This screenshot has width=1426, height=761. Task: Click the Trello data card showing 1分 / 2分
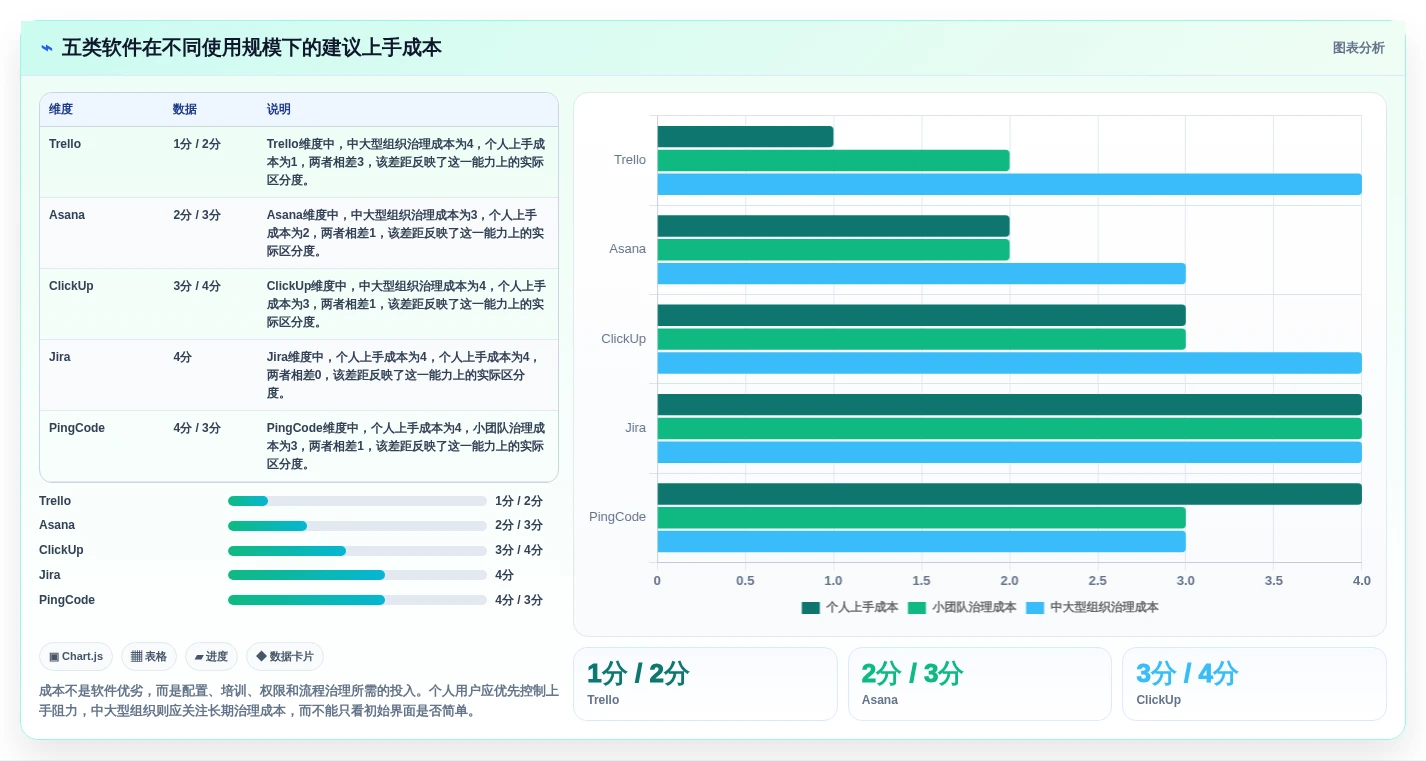tap(705, 684)
